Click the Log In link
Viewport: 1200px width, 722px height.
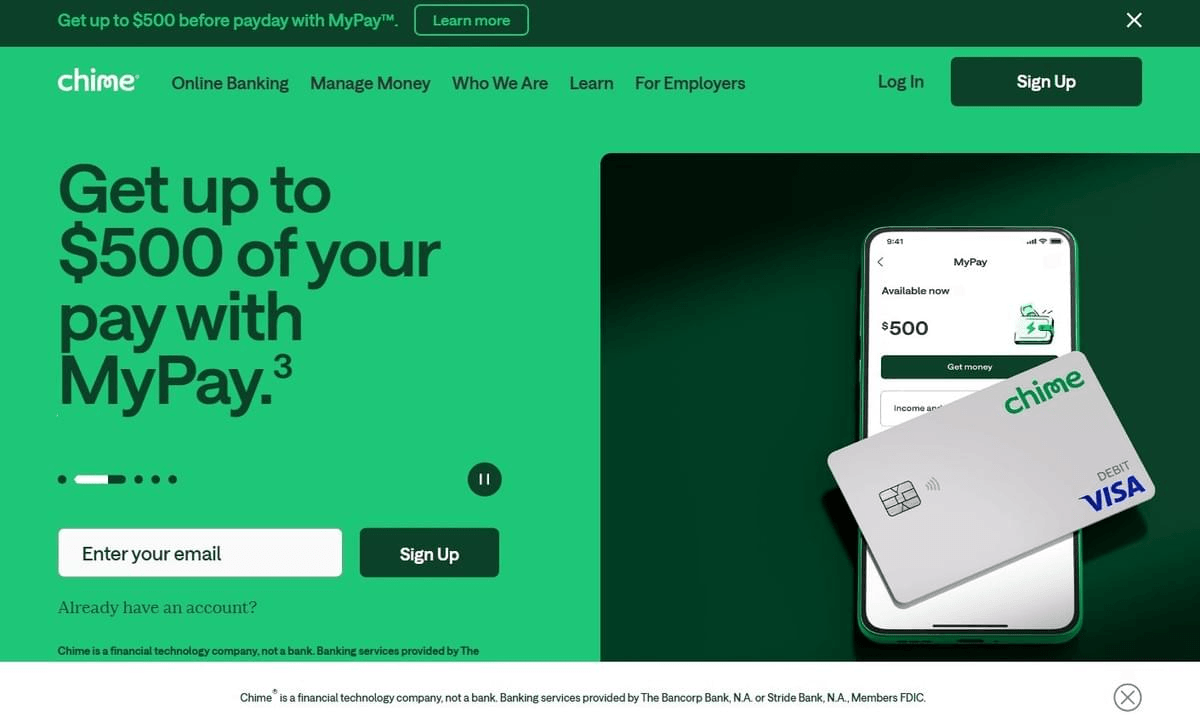coord(901,82)
